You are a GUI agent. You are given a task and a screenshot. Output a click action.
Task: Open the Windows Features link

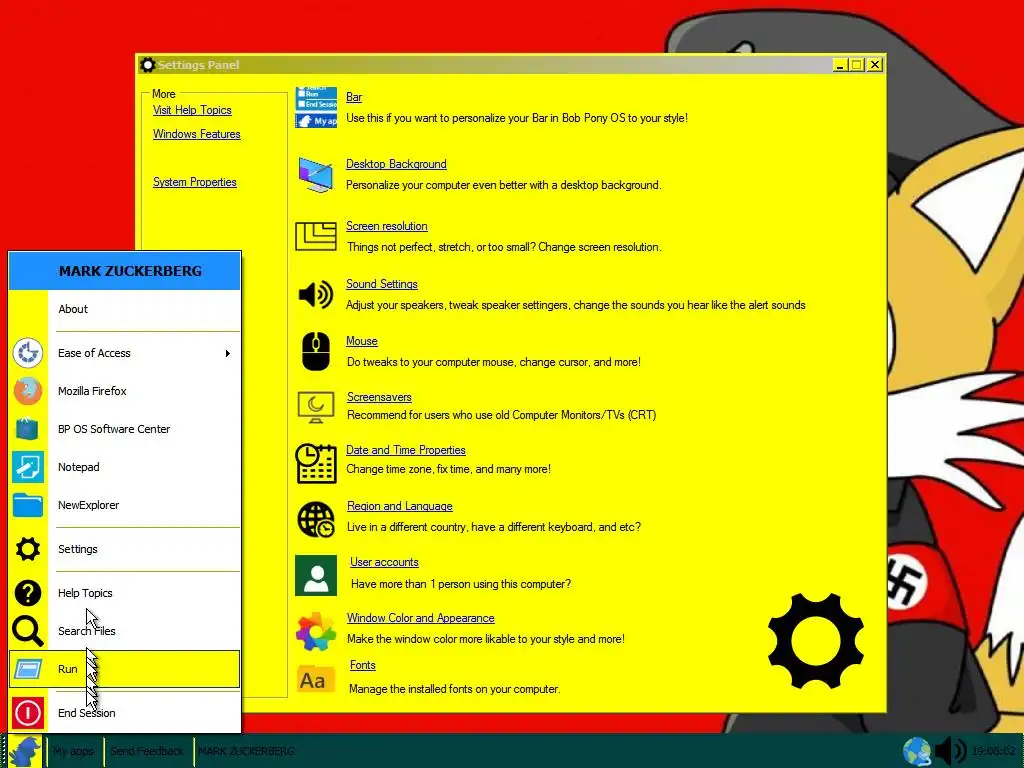coord(197,134)
